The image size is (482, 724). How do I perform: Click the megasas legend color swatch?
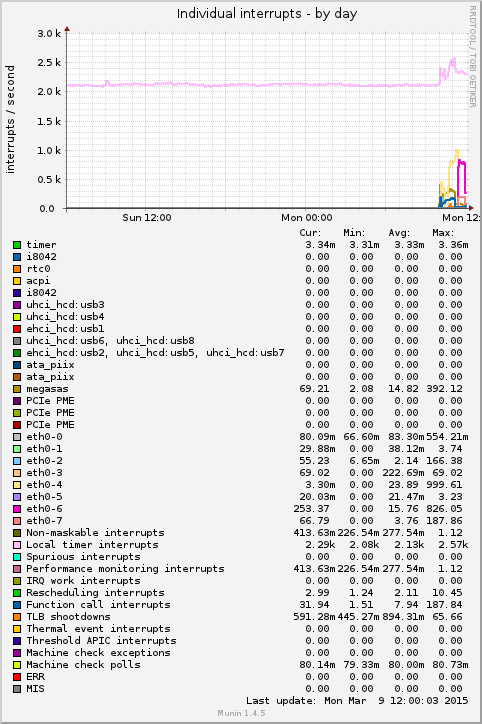pos(17,389)
